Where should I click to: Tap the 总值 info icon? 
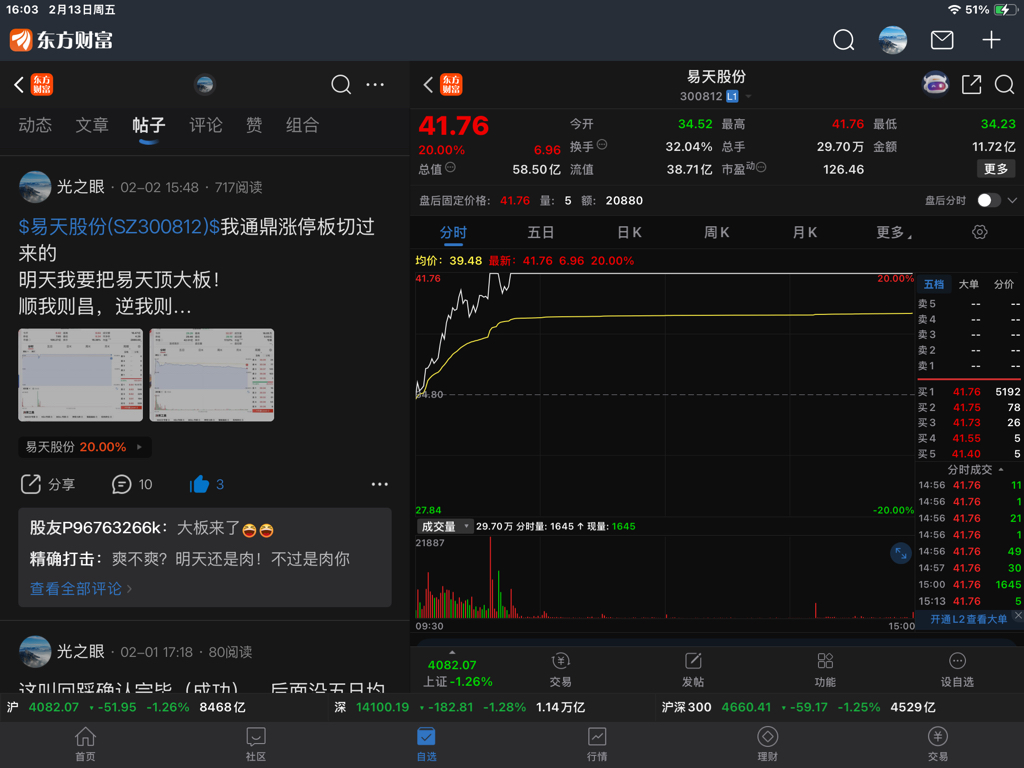tap(451, 168)
